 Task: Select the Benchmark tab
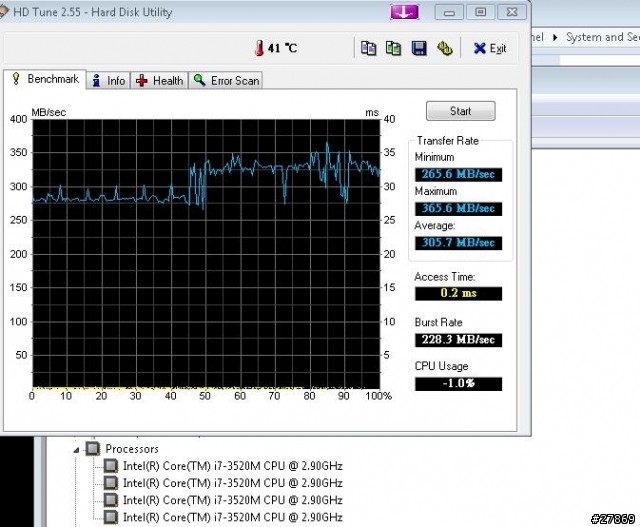45,79
